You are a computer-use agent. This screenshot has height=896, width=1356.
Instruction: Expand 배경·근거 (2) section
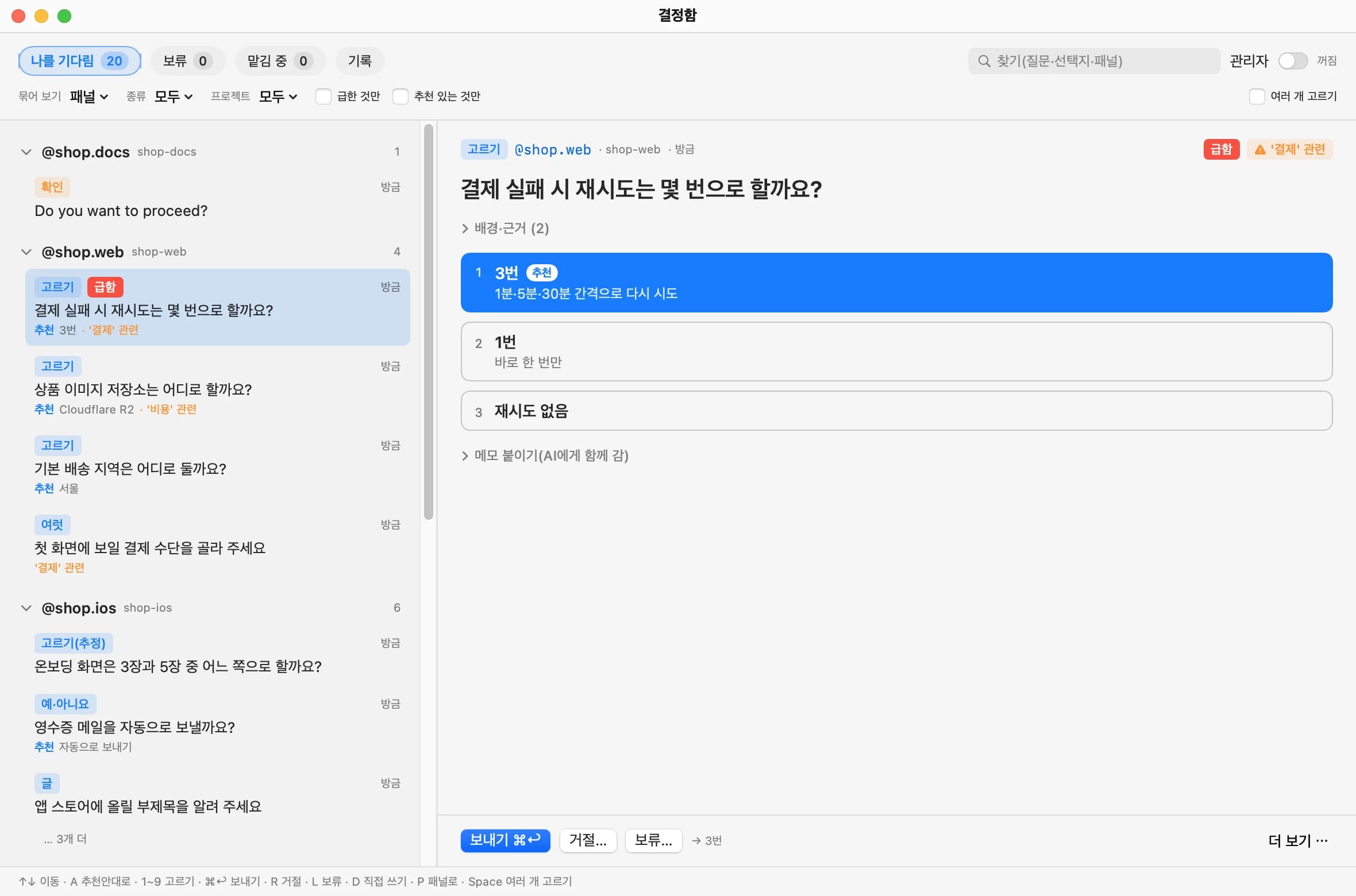(505, 229)
